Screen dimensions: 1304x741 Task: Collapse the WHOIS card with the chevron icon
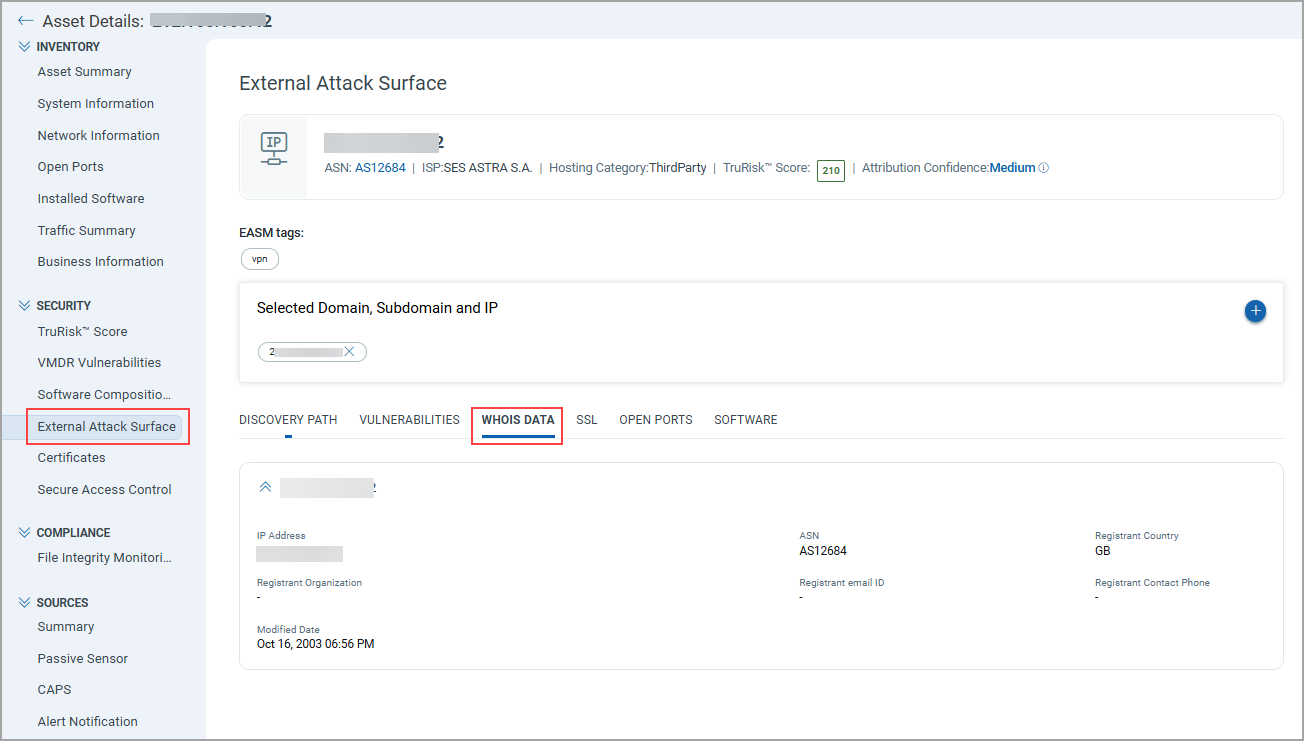point(264,487)
